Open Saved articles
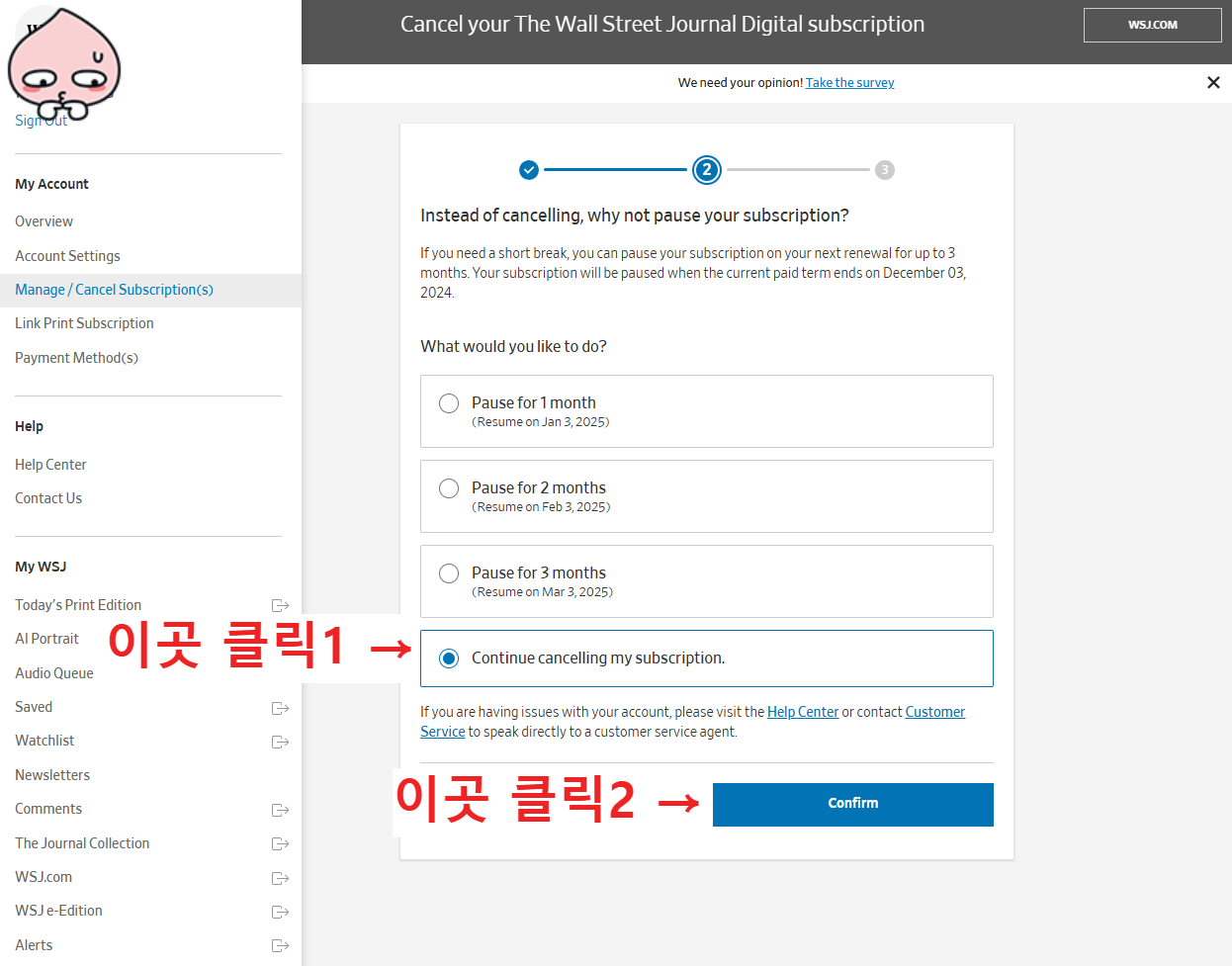This screenshot has height=966, width=1232. point(34,707)
